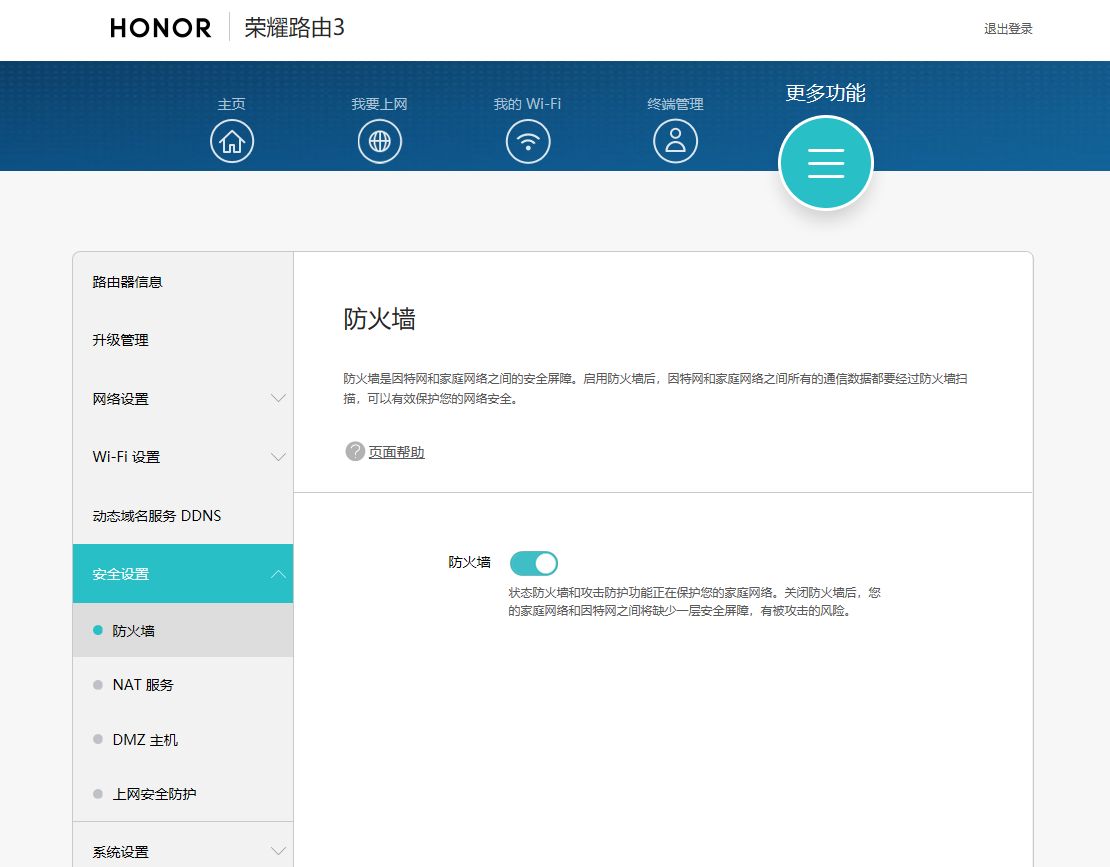Select the 防火墙 submenu item
Image resolution: width=1110 pixels, height=867 pixels.
click(183, 631)
